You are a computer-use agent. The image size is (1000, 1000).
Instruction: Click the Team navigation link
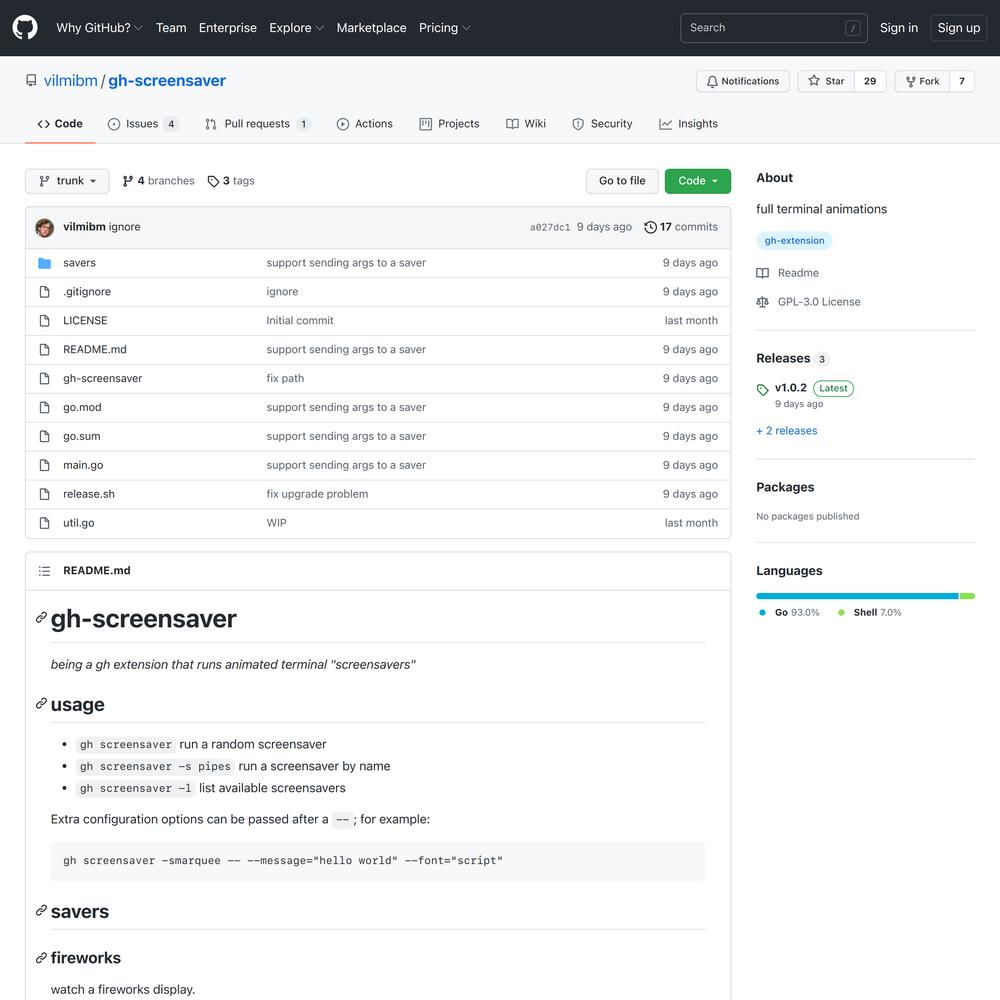171,28
